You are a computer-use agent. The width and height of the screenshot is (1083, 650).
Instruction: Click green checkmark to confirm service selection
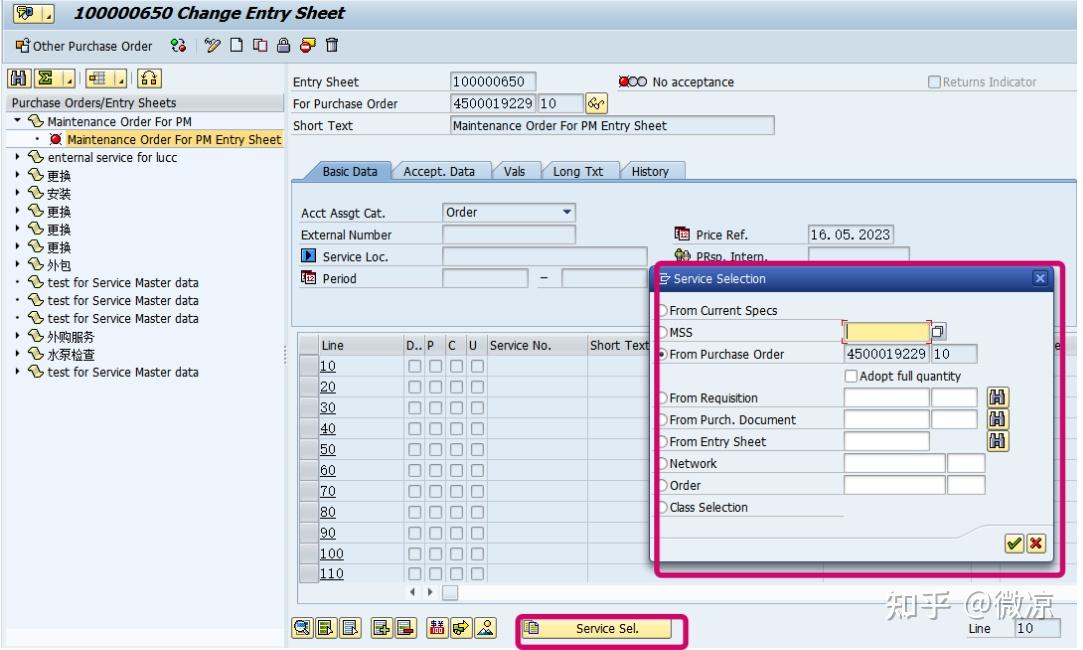[x=1013, y=544]
